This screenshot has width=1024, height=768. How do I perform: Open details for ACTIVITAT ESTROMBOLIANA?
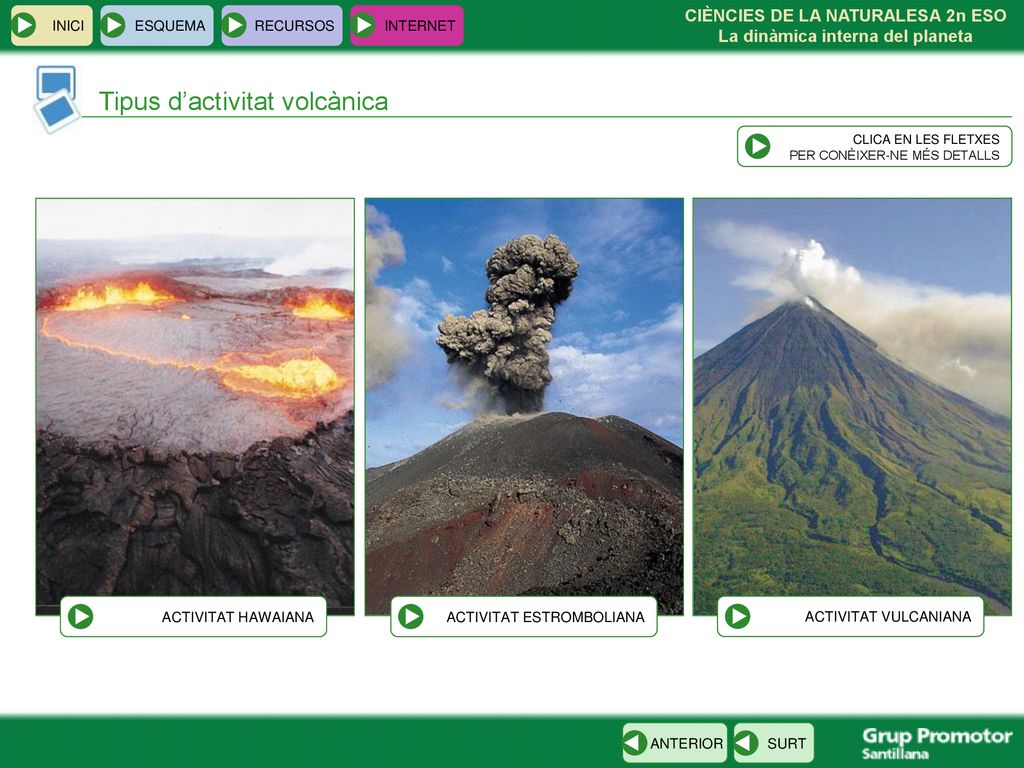coord(524,616)
